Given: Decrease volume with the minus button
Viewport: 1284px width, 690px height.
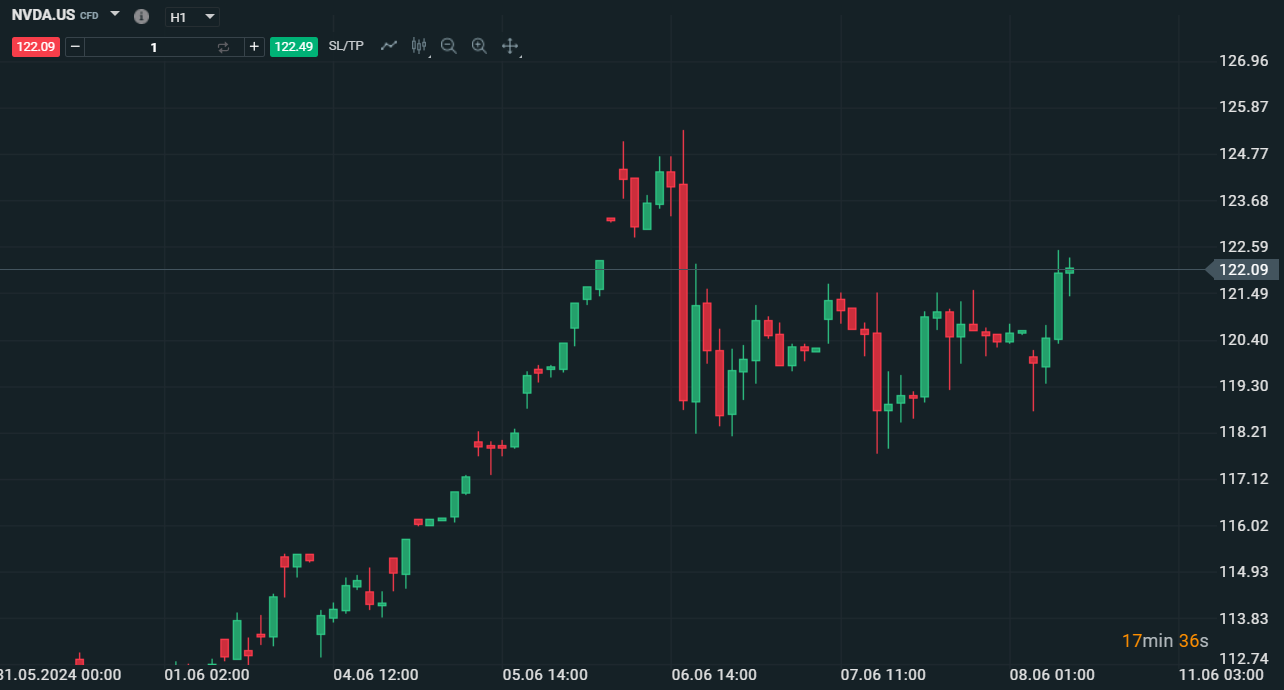Looking at the screenshot, I should [75, 47].
